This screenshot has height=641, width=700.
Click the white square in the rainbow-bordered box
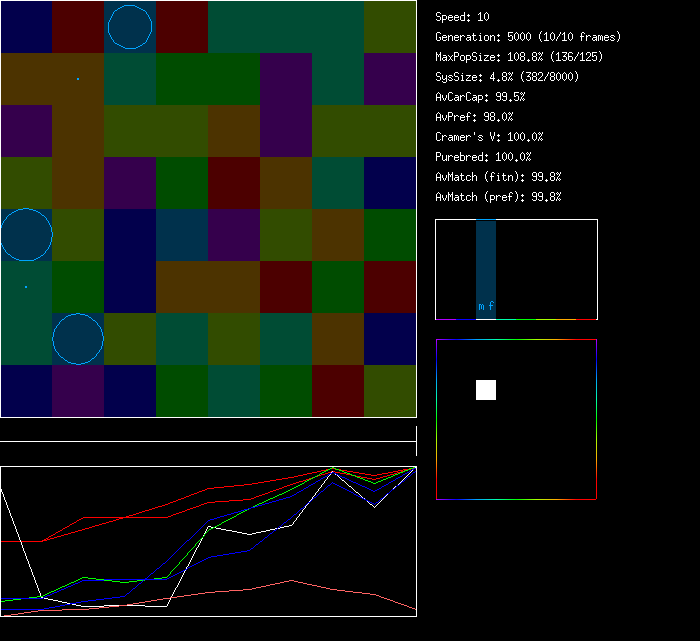point(486,390)
